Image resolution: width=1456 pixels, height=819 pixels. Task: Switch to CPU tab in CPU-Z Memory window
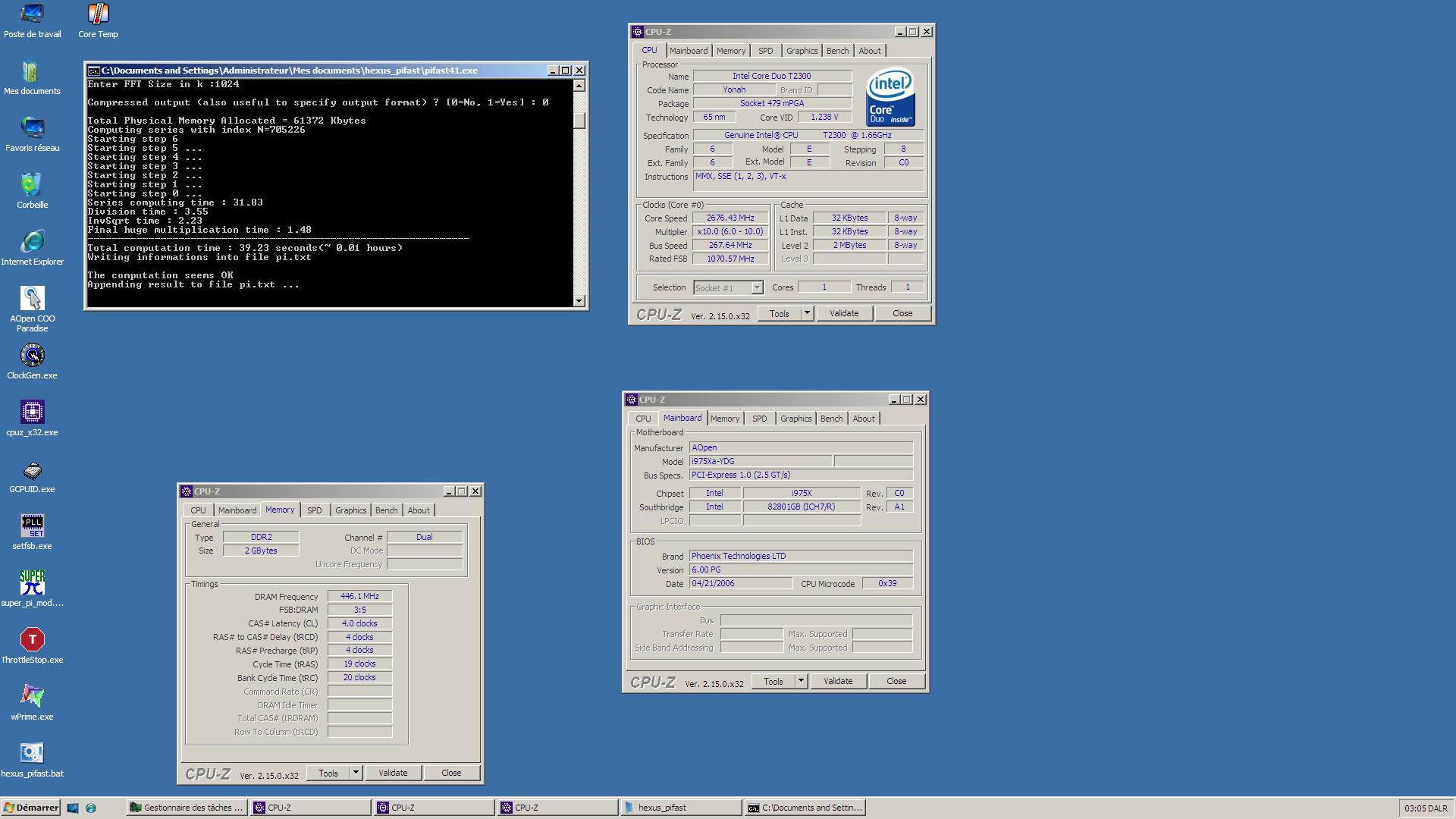click(198, 510)
